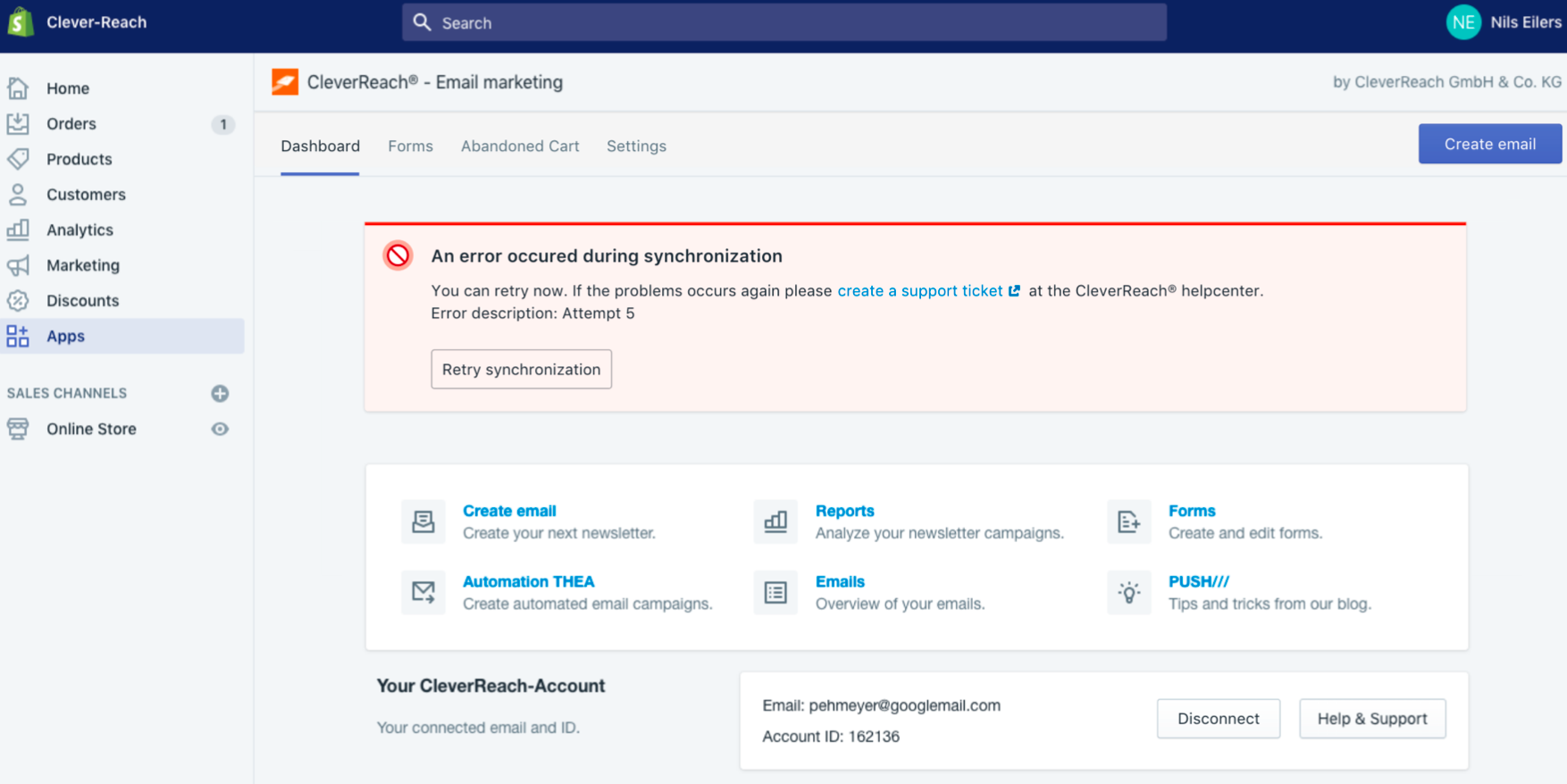
Task: Add a sales channel with plus icon
Action: click(220, 393)
